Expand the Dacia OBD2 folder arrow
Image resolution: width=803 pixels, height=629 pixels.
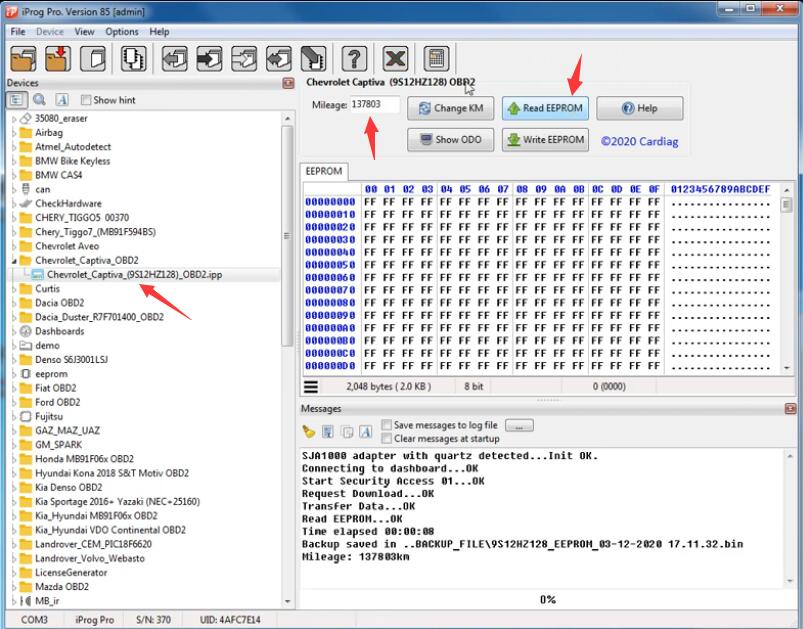click(14, 303)
